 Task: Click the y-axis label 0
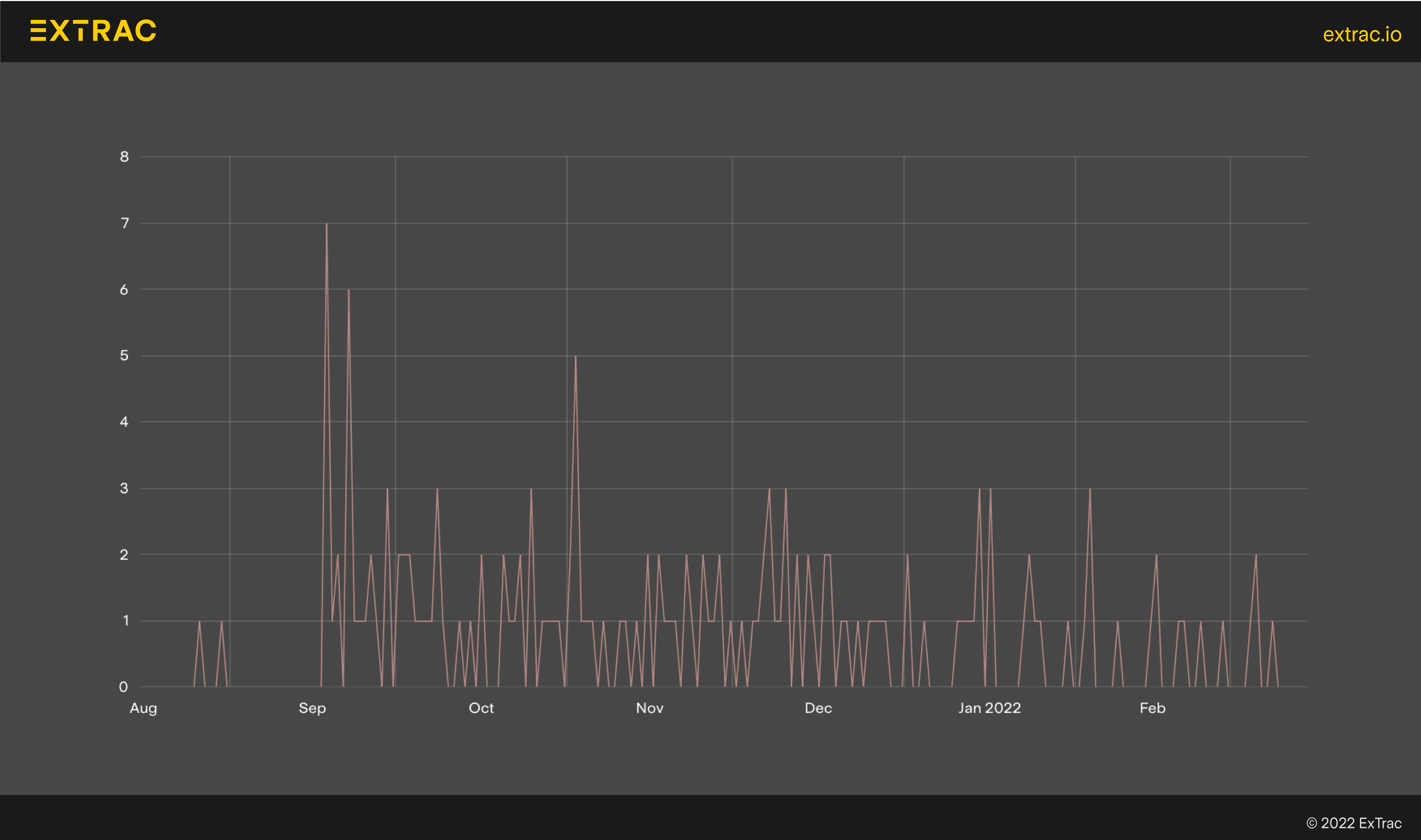[123, 687]
